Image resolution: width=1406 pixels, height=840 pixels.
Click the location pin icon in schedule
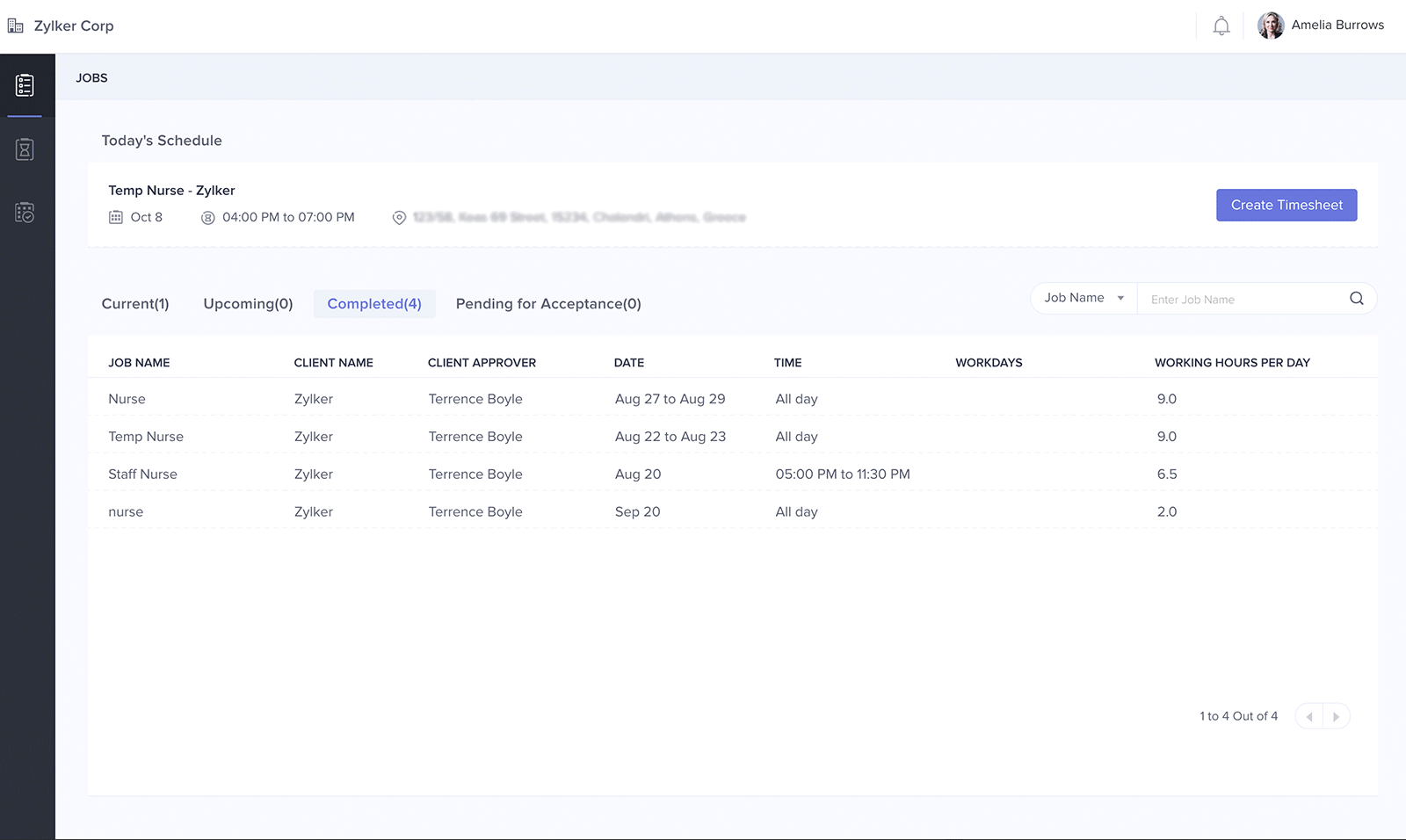click(399, 218)
